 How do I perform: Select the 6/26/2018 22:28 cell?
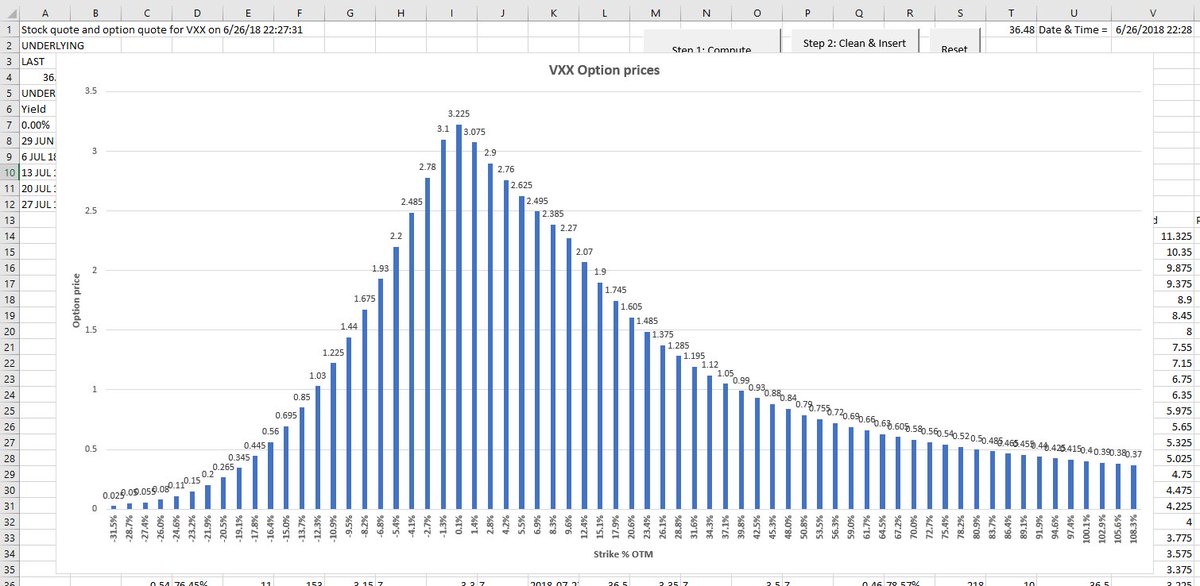tap(1153, 30)
